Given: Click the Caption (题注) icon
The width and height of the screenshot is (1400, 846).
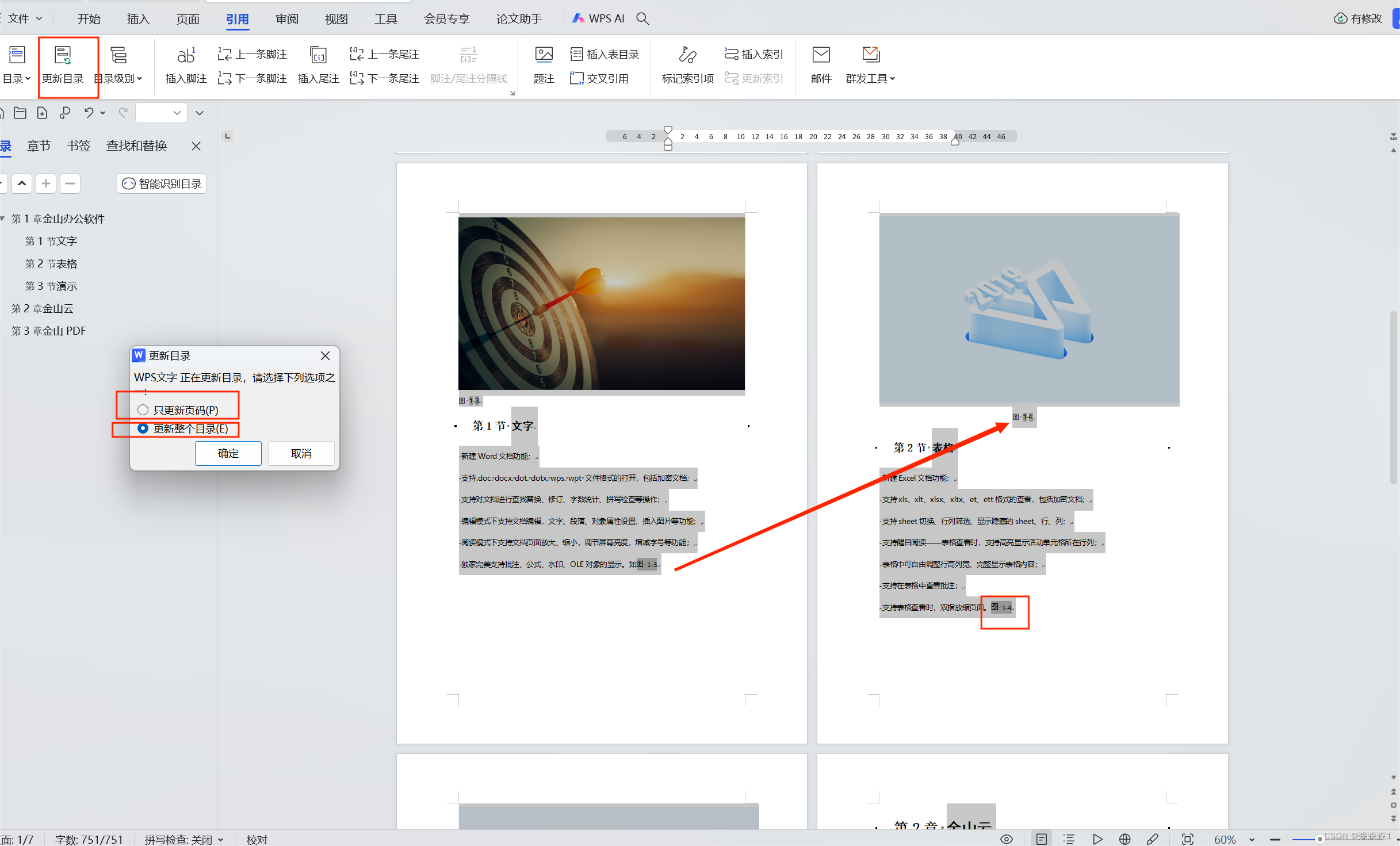Looking at the screenshot, I should 544,55.
